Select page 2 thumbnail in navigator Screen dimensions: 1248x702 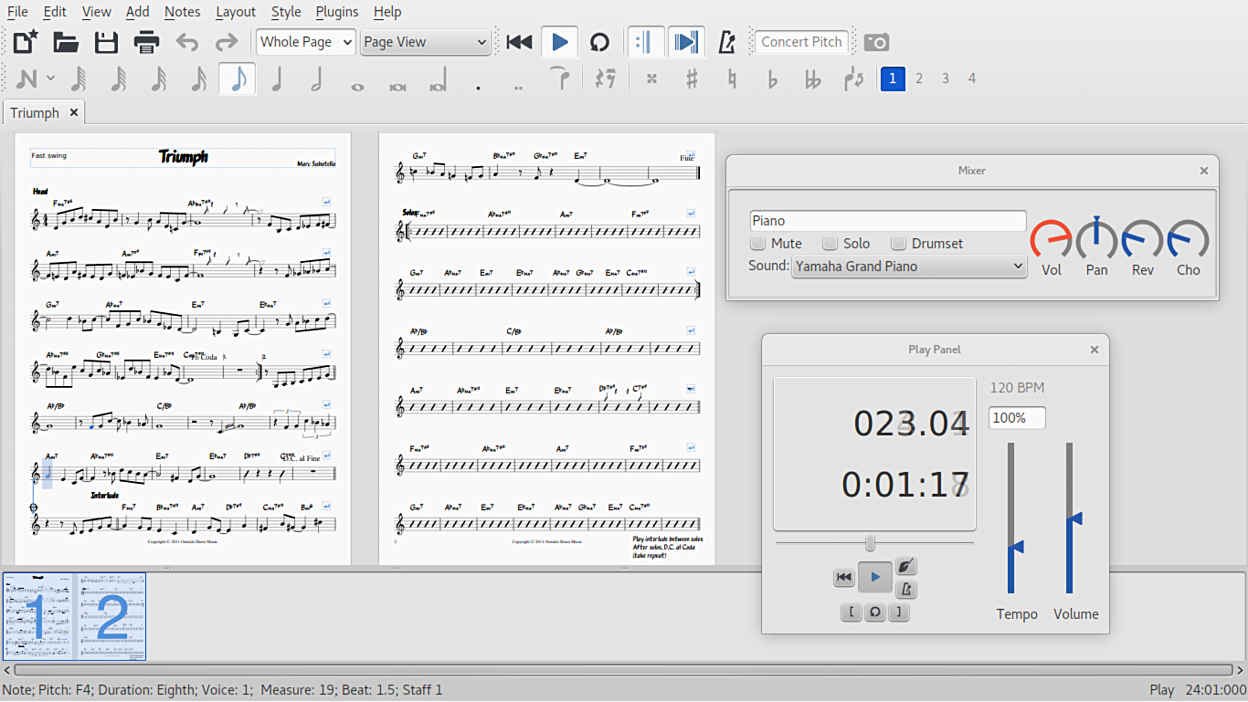click(111, 616)
